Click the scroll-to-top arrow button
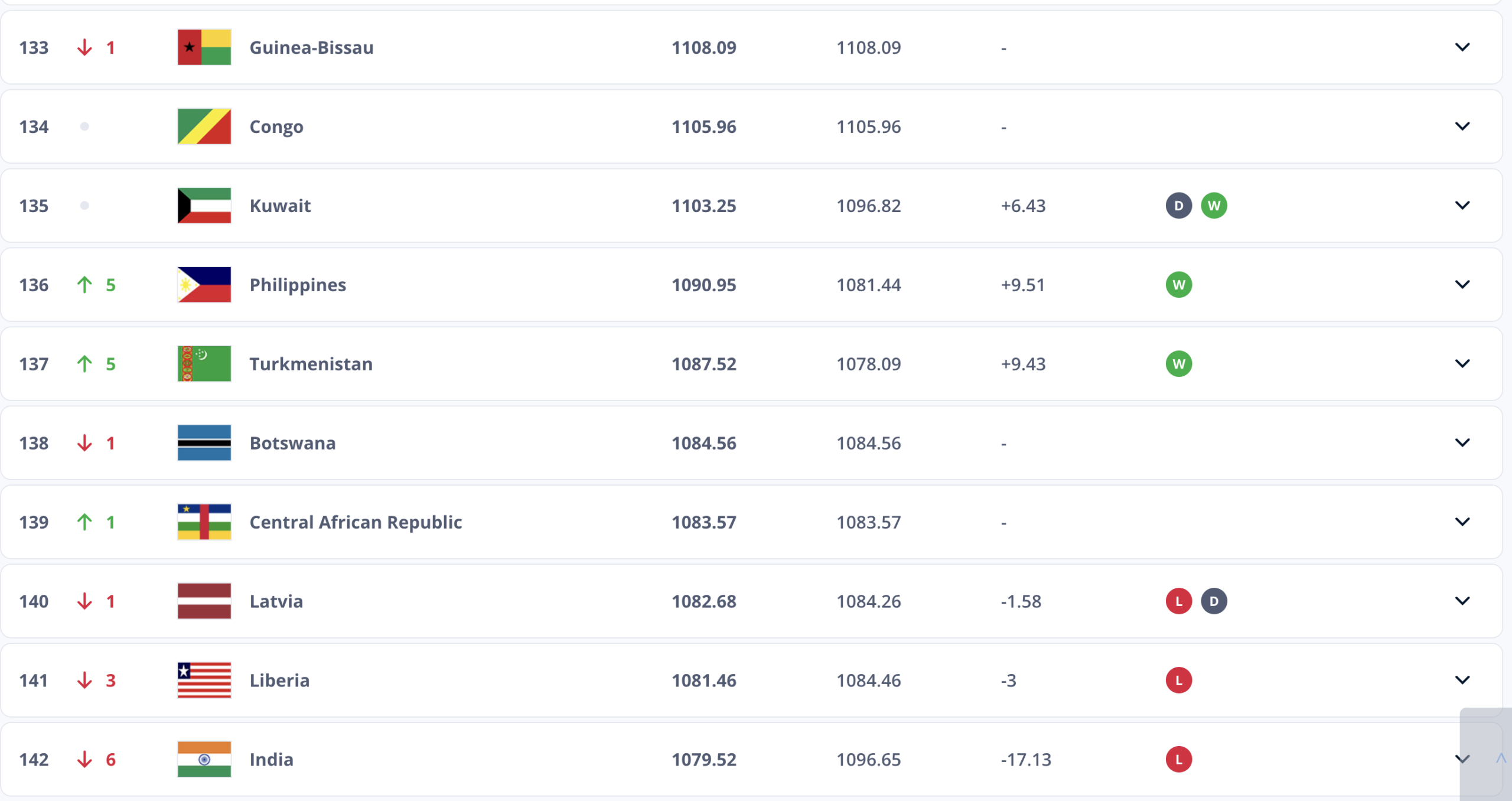 point(1500,758)
